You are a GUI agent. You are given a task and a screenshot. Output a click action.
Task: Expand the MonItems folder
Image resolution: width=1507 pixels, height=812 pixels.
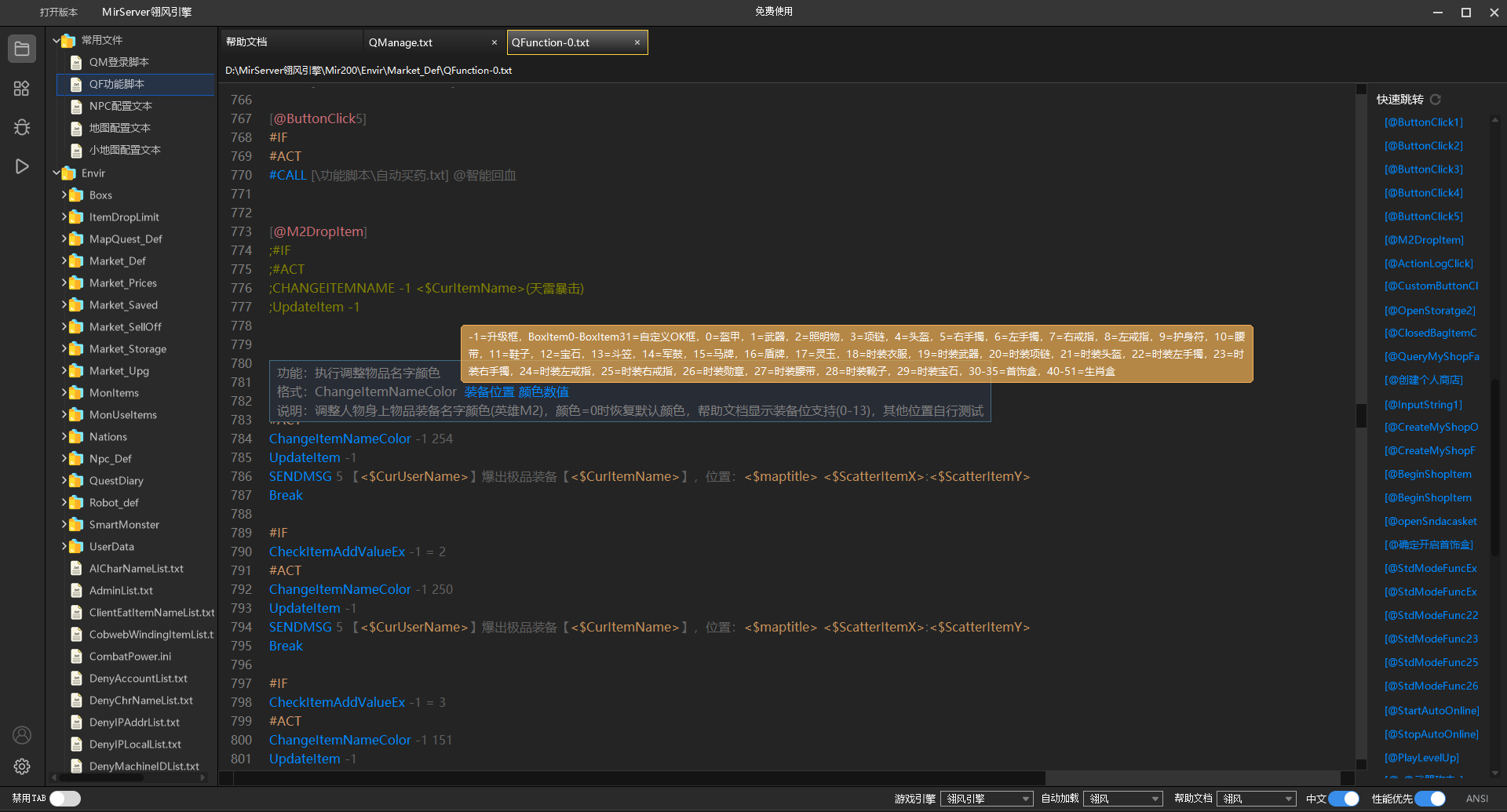pos(64,392)
